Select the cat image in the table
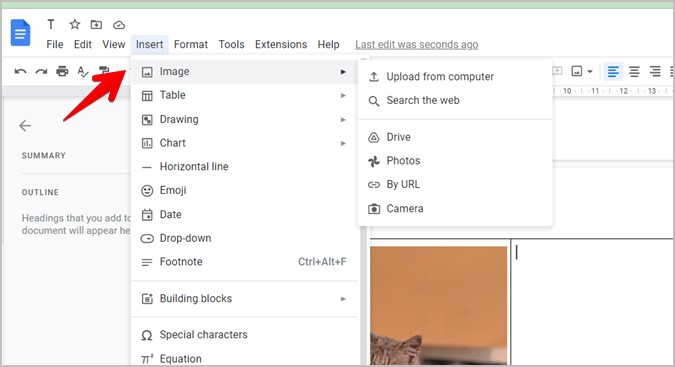The width and height of the screenshot is (675, 367). pyautogui.click(x=439, y=305)
